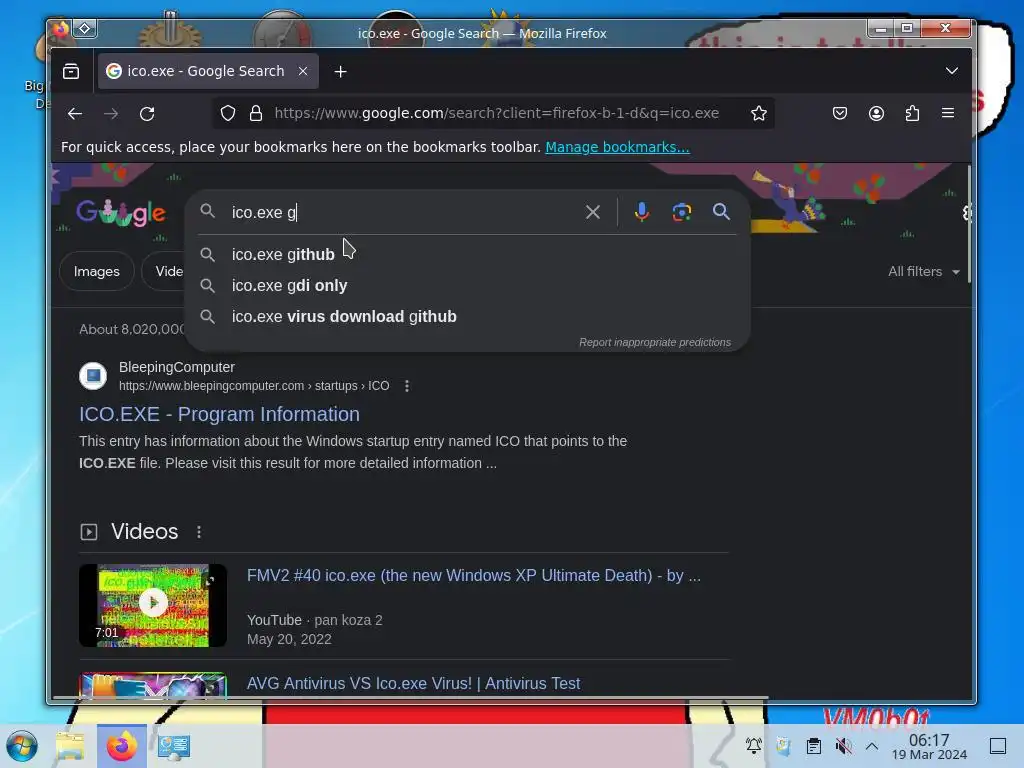
Task: Open the Manage bookmarks link
Action: point(617,147)
